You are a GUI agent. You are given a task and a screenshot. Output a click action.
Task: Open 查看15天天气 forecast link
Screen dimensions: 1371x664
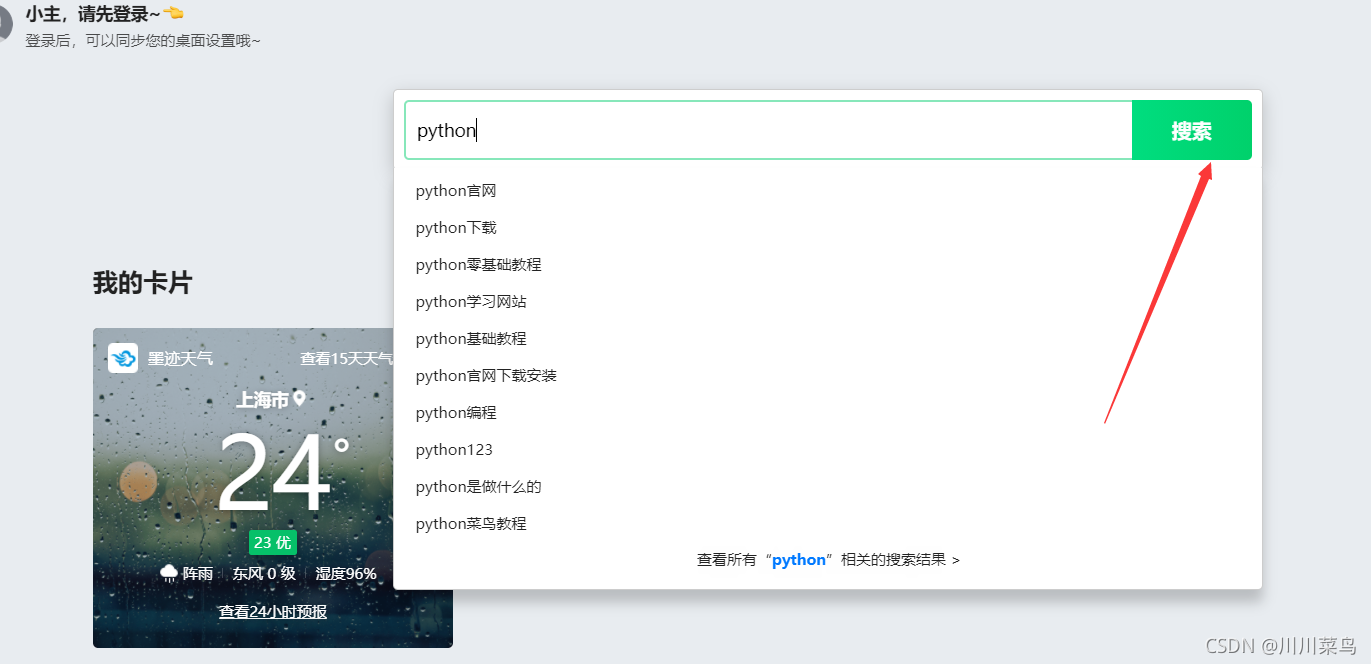coord(346,359)
